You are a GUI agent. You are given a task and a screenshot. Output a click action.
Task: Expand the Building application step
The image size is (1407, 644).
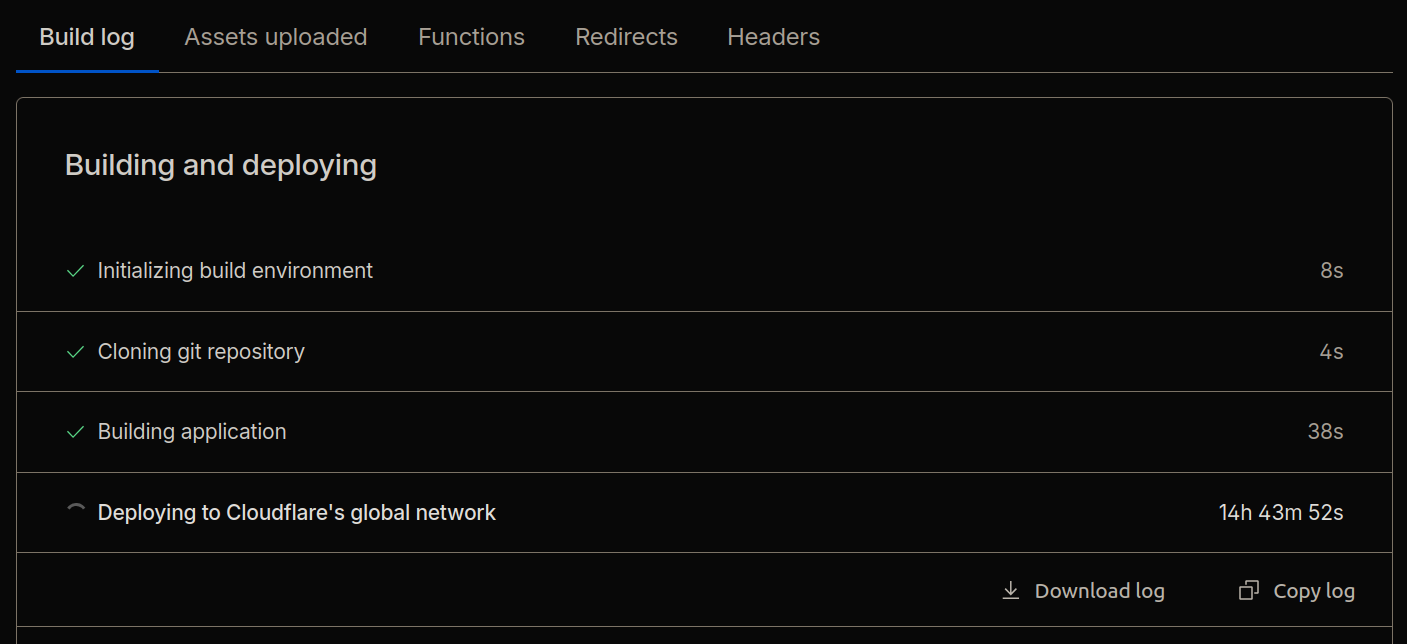click(x=192, y=432)
